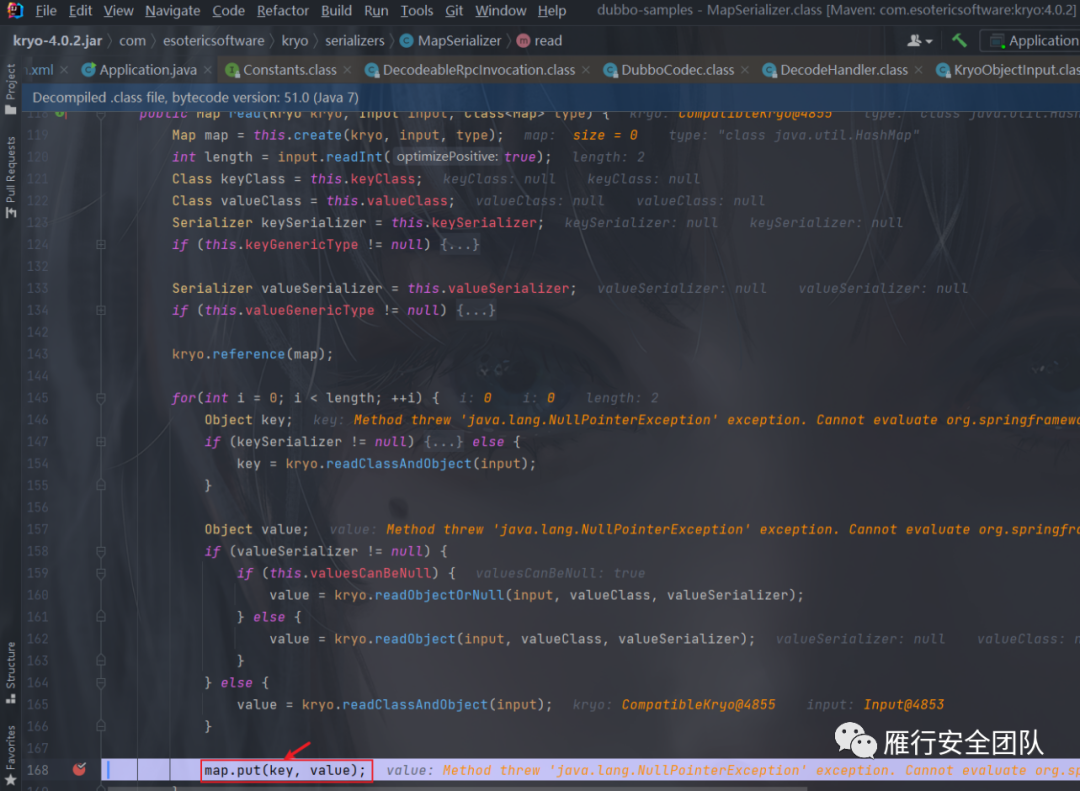Click line number 143 in the gutter

pyautogui.click(x=38, y=354)
